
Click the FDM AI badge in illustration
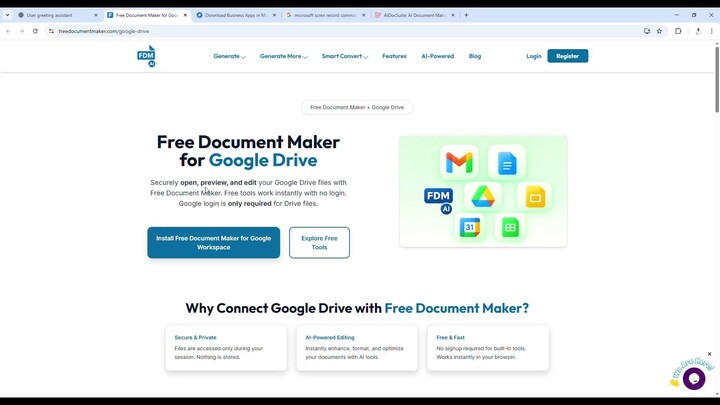tap(439, 201)
